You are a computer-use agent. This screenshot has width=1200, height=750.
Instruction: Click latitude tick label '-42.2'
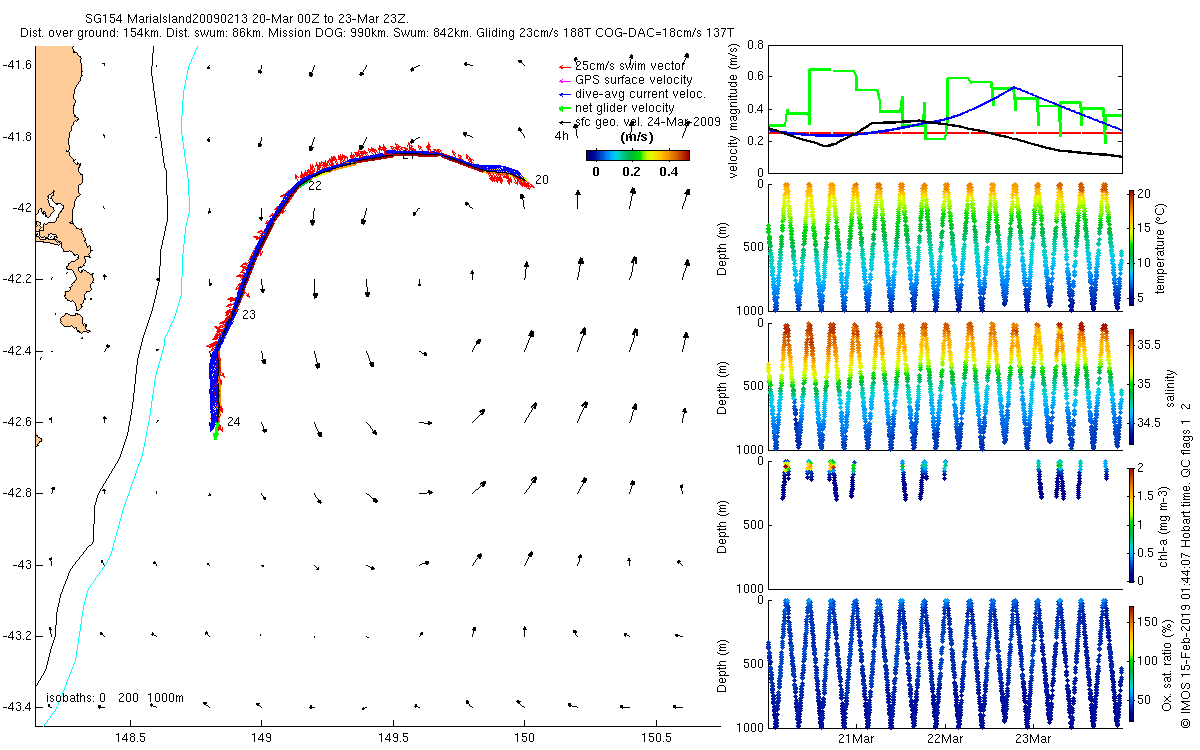point(17,279)
